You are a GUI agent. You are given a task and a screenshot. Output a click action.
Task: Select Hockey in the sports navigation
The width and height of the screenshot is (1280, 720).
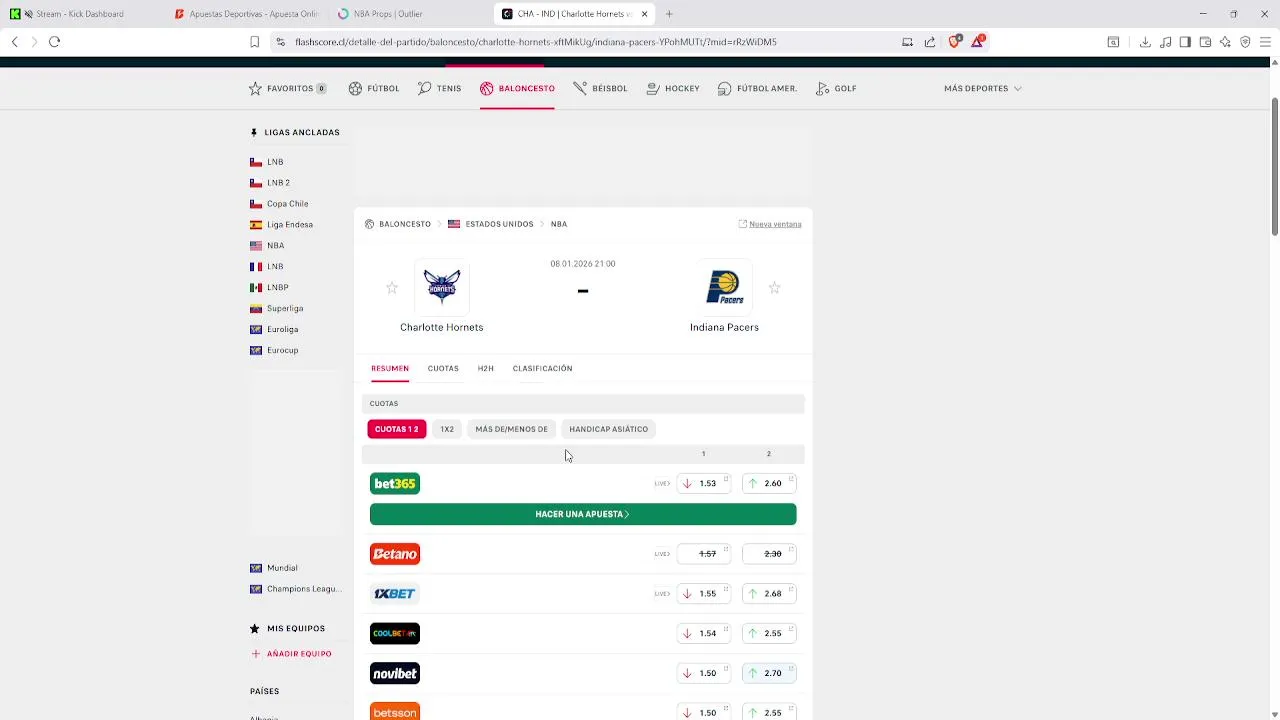click(x=673, y=89)
